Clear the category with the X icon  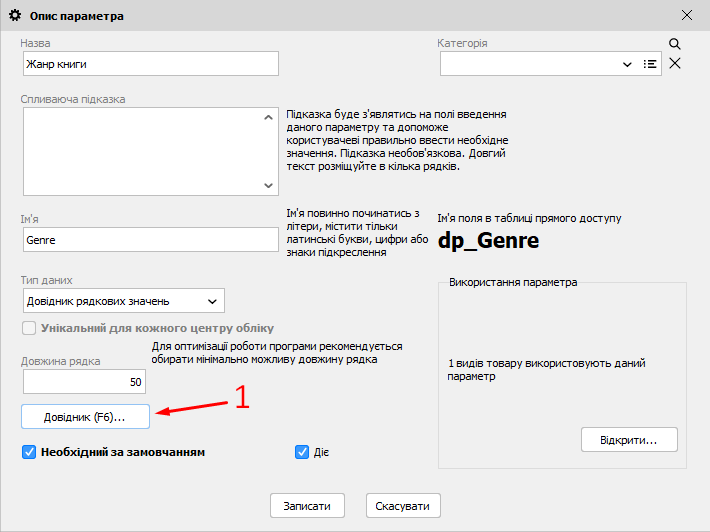[x=675, y=64]
